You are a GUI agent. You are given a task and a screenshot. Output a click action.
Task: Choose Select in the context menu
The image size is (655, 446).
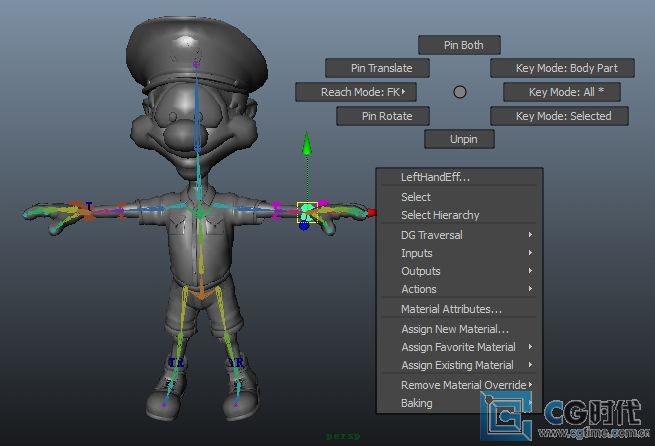tap(460, 197)
